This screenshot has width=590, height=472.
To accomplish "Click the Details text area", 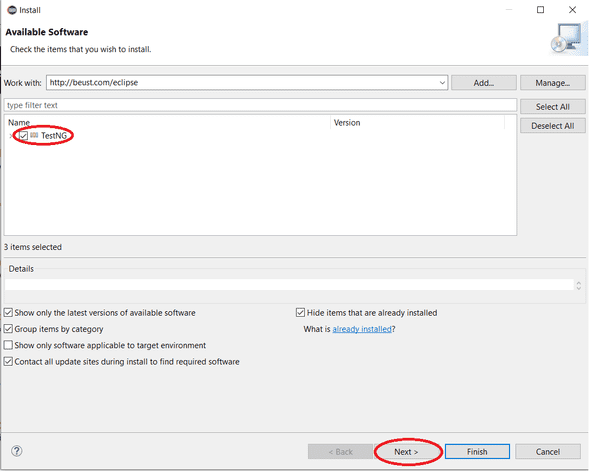I will click(x=289, y=285).
